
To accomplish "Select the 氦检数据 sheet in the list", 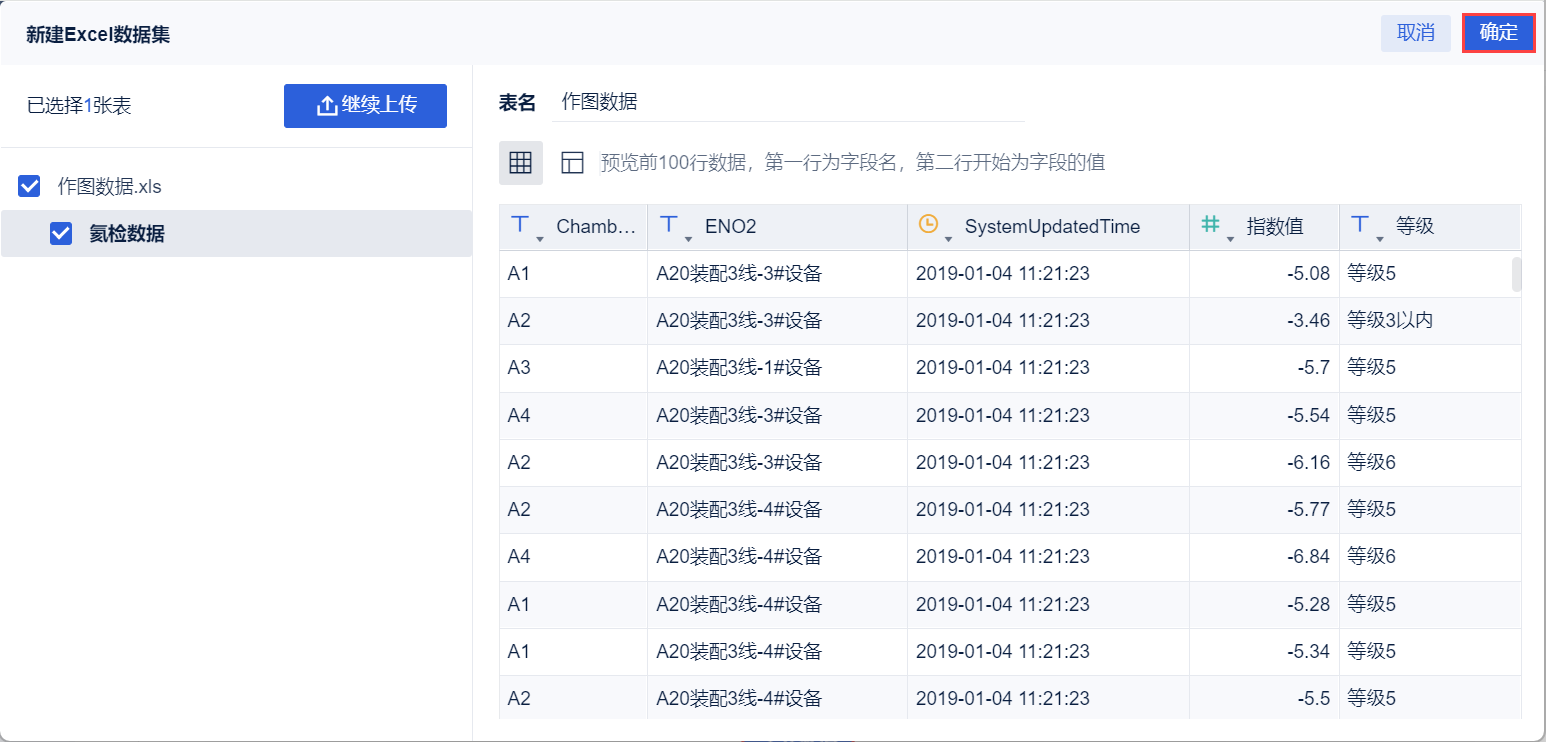I will (x=126, y=234).
